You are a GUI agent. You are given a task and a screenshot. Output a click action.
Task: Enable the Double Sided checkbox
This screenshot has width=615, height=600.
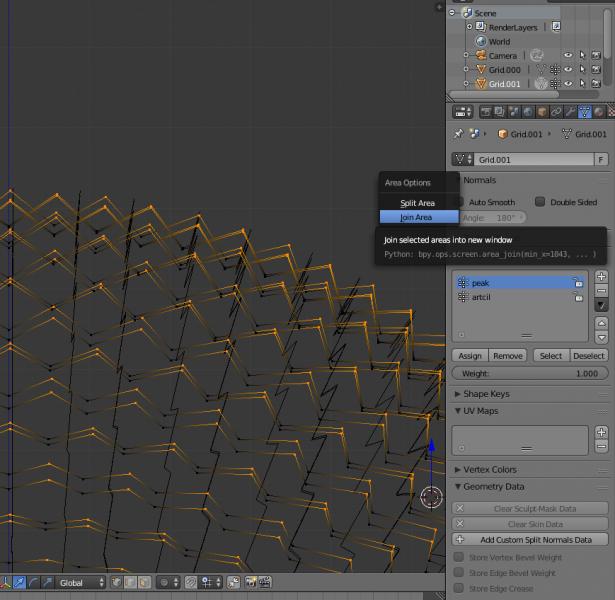click(540, 202)
